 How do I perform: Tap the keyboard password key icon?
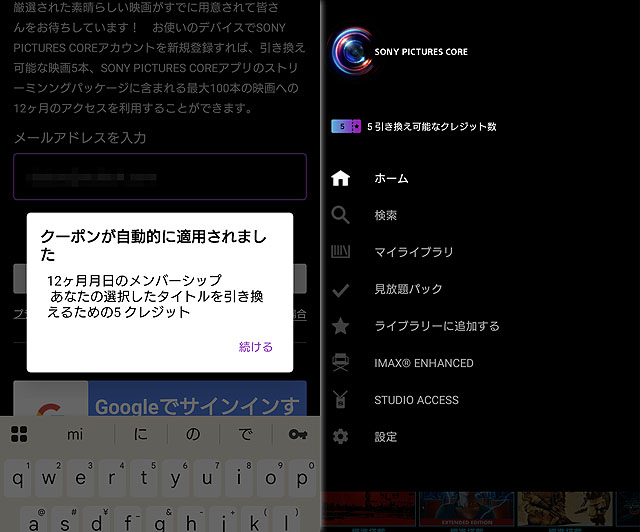tap(297, 434)
